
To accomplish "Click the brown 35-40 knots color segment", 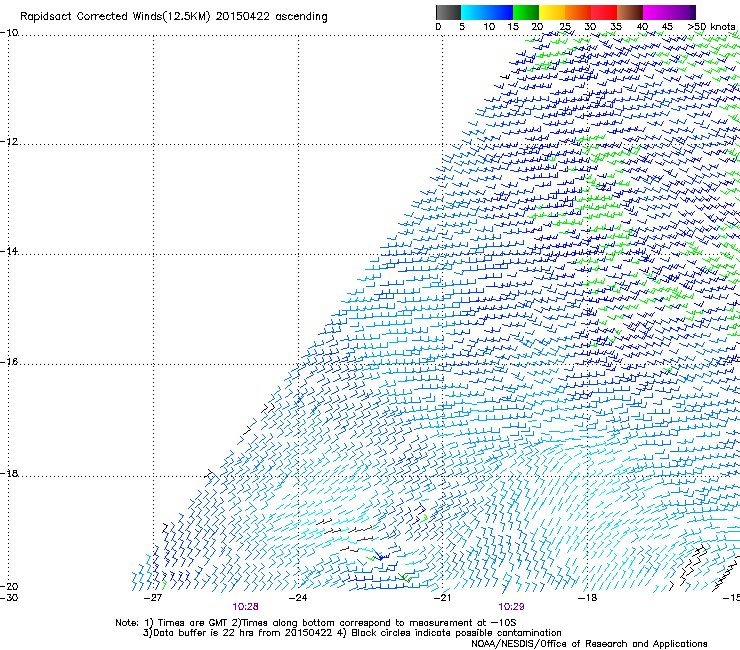I will pos(630,12).
